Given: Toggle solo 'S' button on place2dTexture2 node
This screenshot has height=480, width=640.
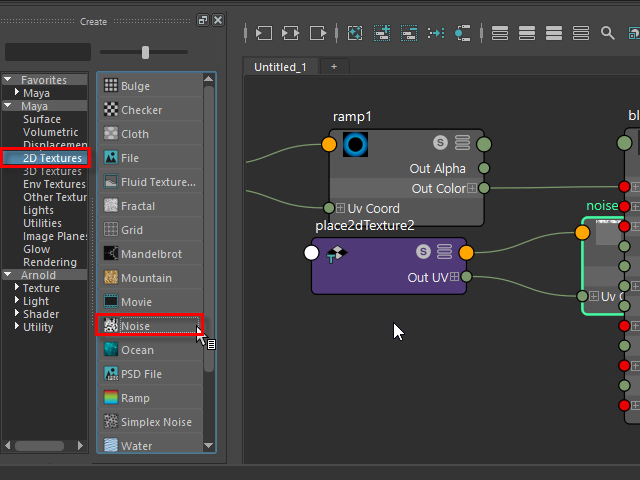Looking at the screenshot, I should point(423,252).
